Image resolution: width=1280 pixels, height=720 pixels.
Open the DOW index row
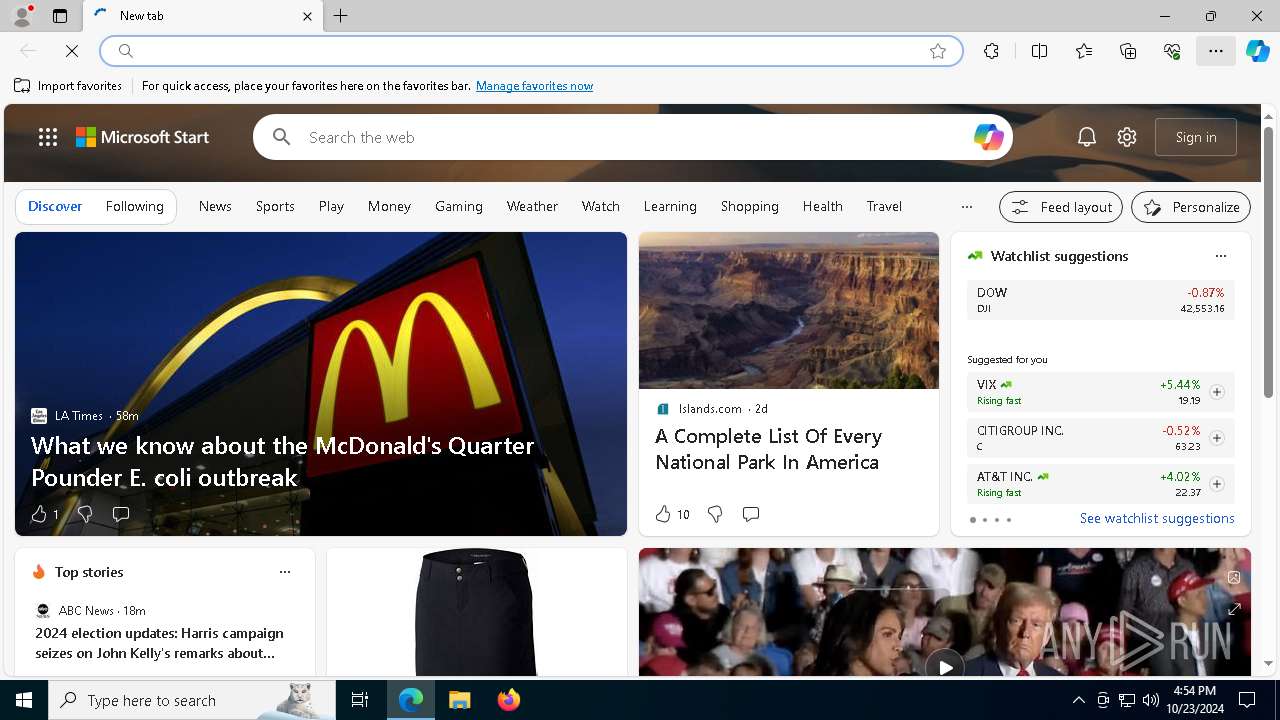[1100, 300]
